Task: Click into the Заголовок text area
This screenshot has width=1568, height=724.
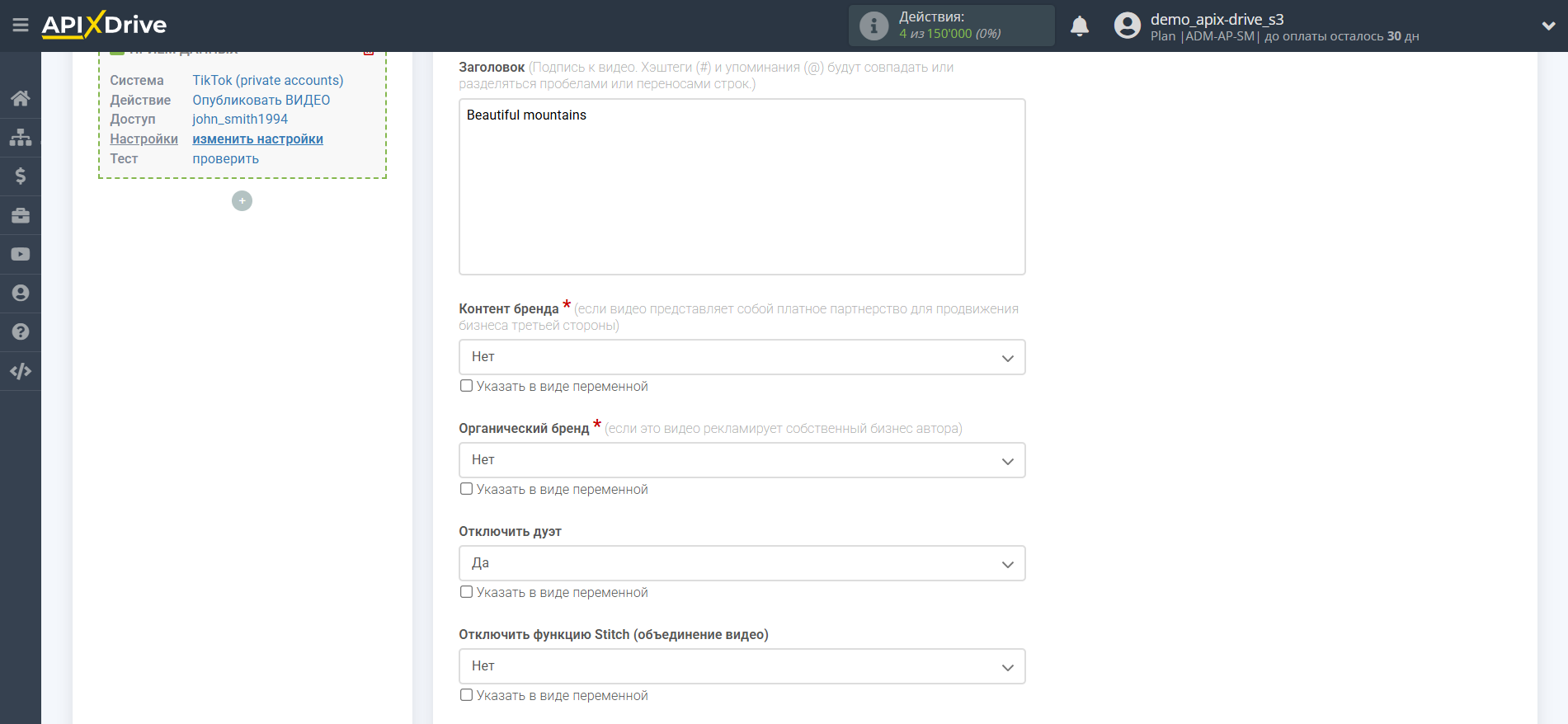Action: tap(742, 186)
